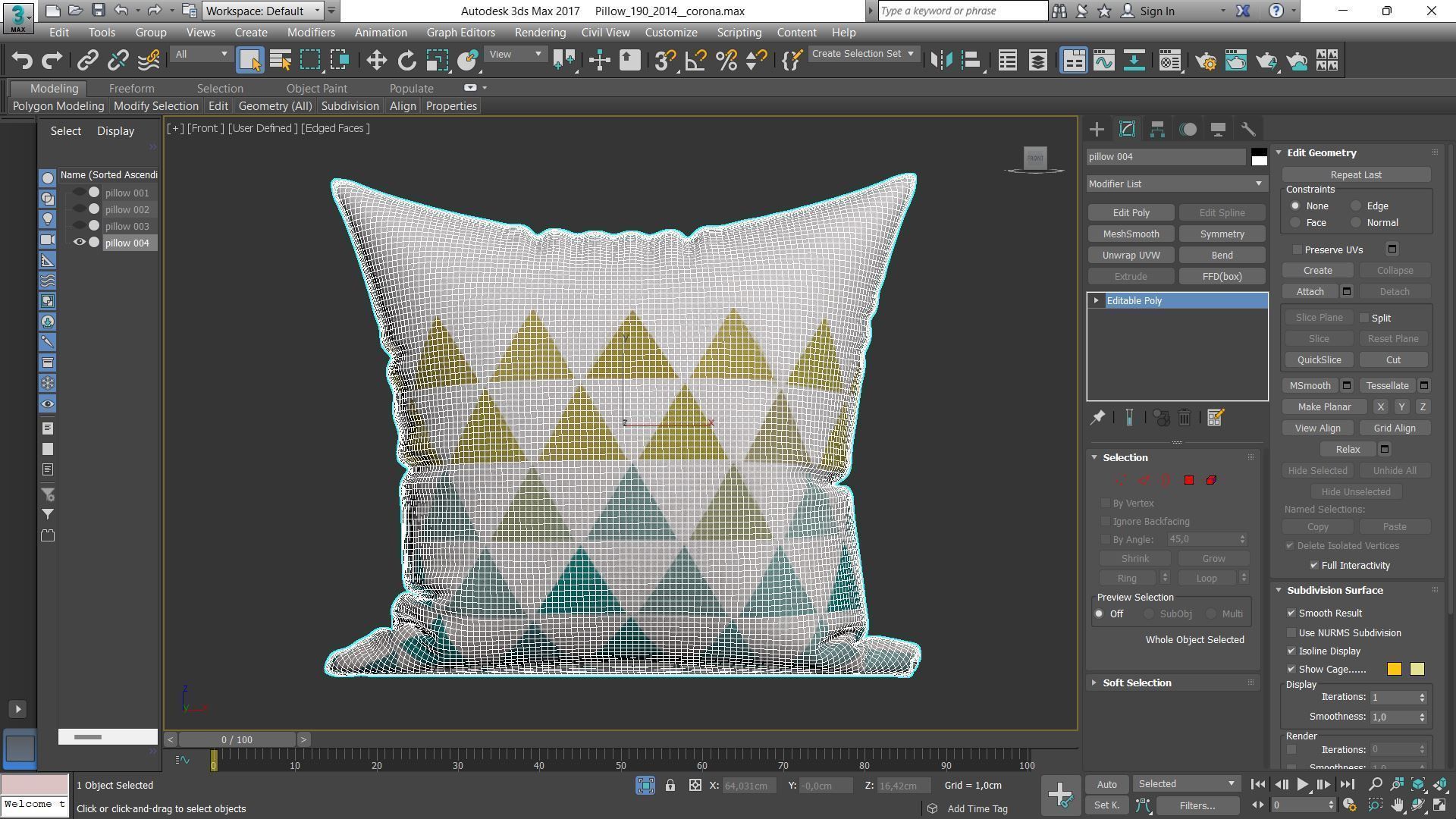
Task: Activate Select and Link tool
Action: pos(87,61)
